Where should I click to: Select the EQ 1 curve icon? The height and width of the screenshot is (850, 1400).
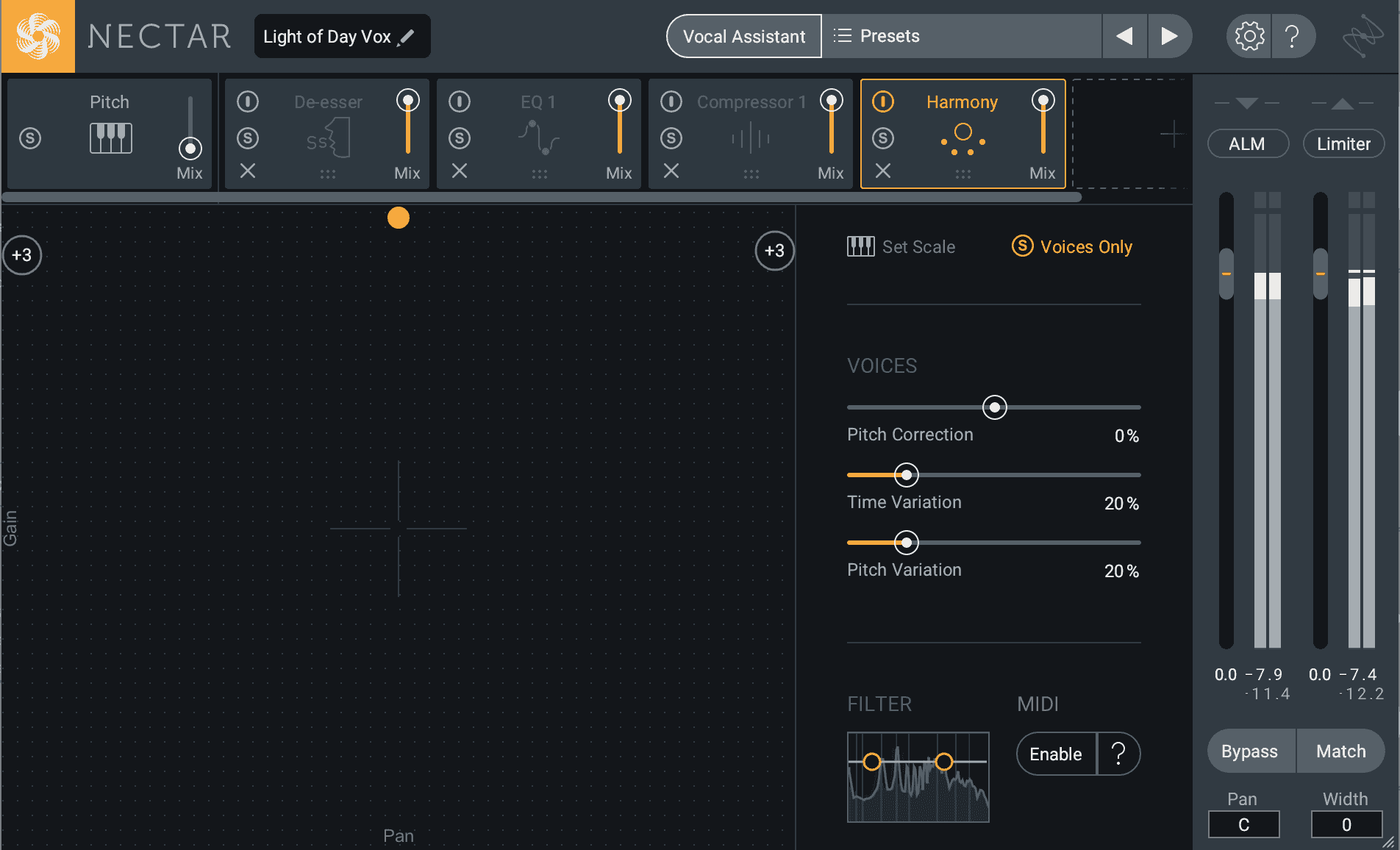pos(539,137)
